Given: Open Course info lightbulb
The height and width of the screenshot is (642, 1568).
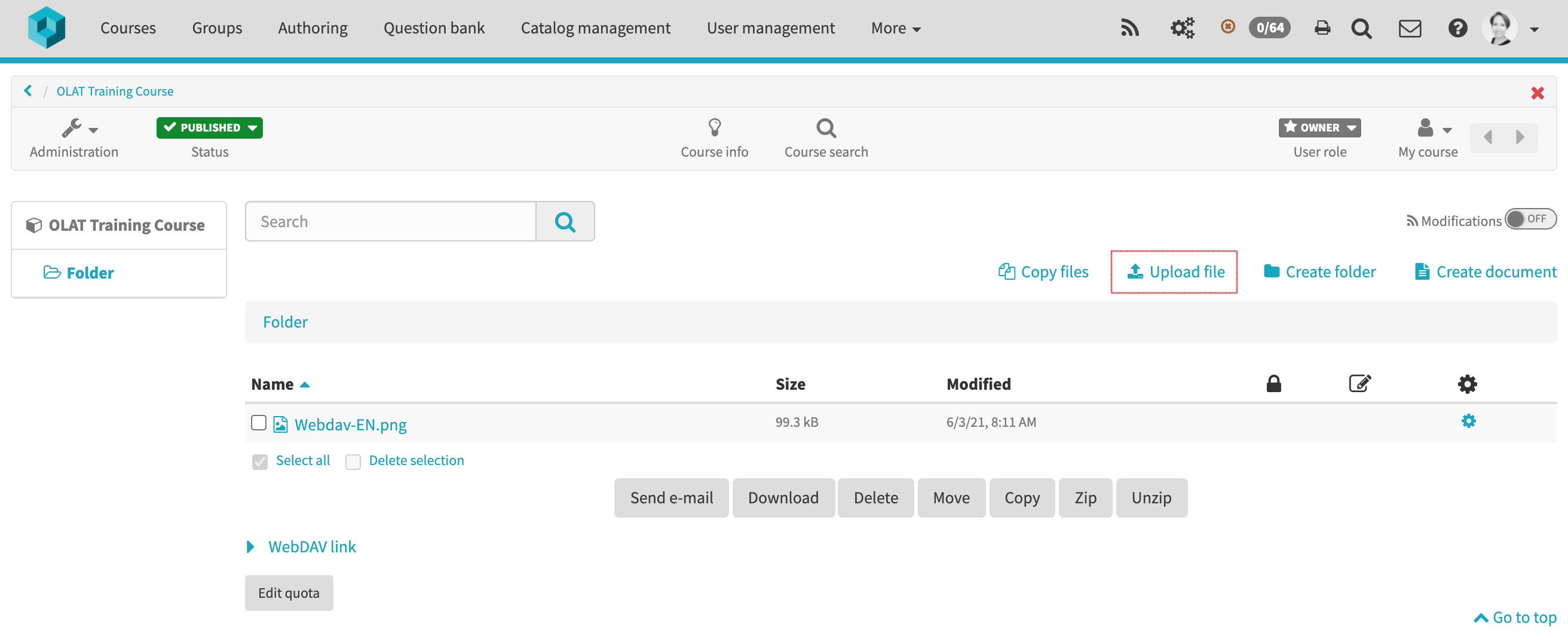Looking at the screenshot, I should coord(715,138).
